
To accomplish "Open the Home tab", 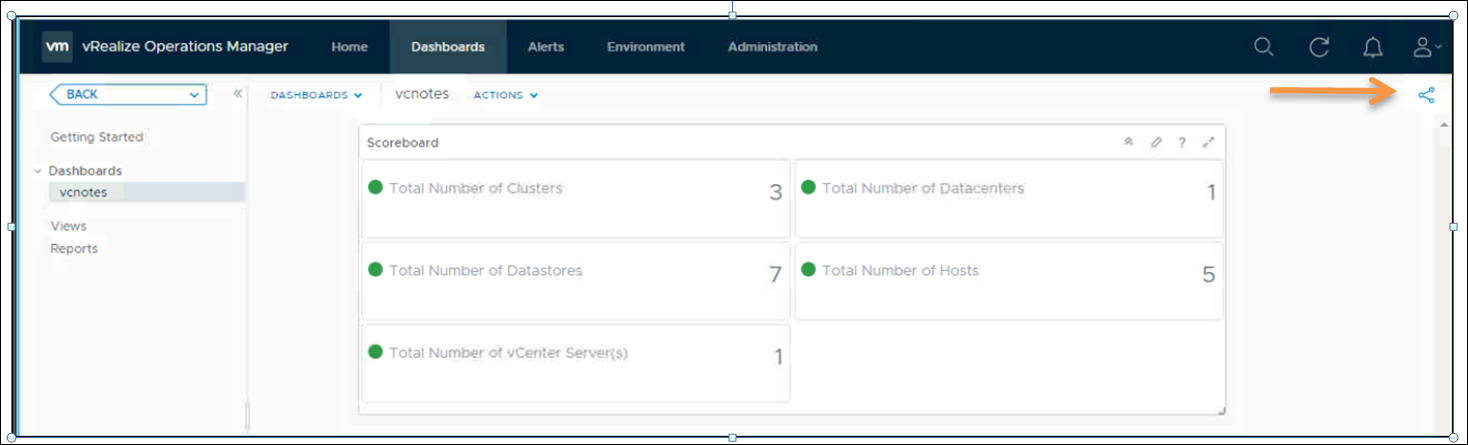I will (350, 47).
